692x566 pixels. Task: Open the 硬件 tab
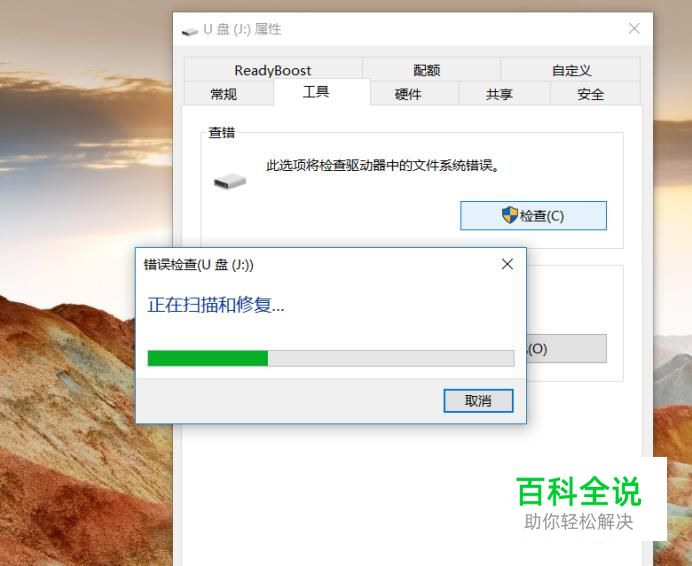coord(408,94)
